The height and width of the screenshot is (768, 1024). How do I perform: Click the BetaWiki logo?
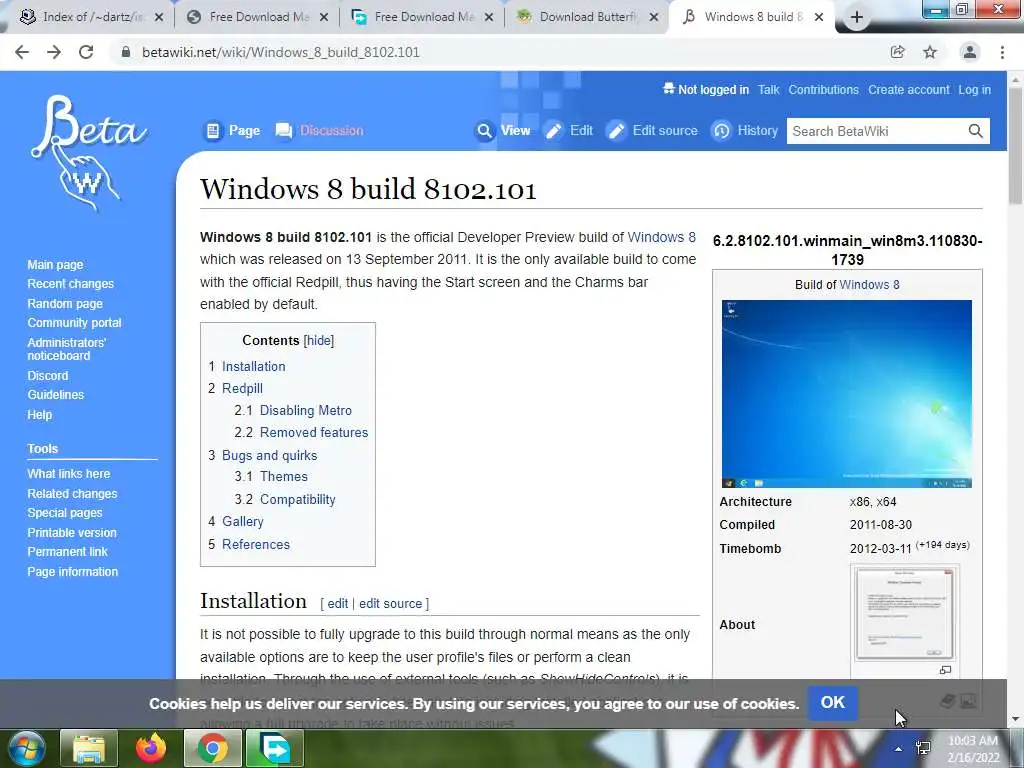[x=88, y=153]
